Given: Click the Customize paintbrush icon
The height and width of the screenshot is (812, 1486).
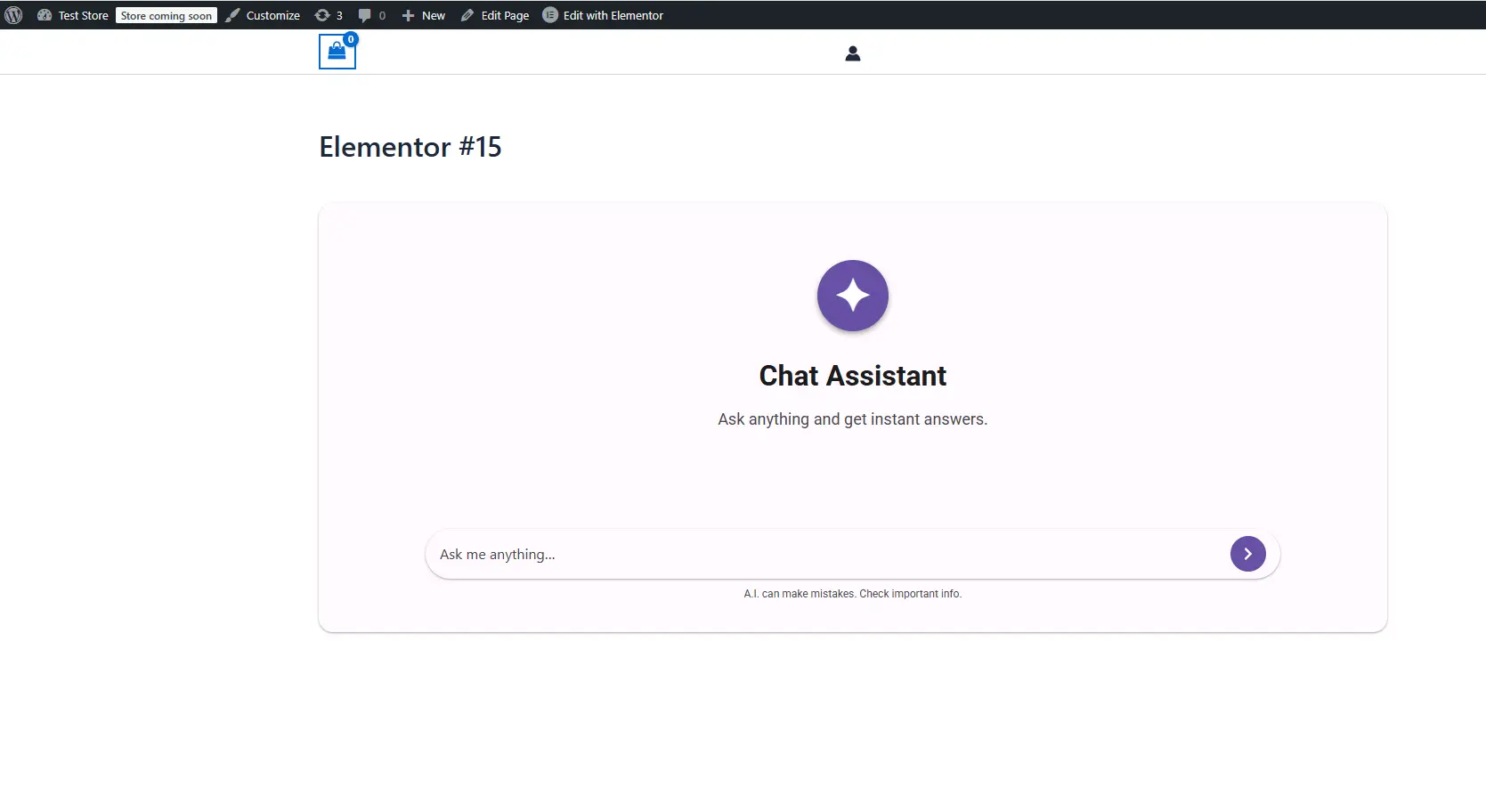Looking at the screenshot, I should 232,15.
